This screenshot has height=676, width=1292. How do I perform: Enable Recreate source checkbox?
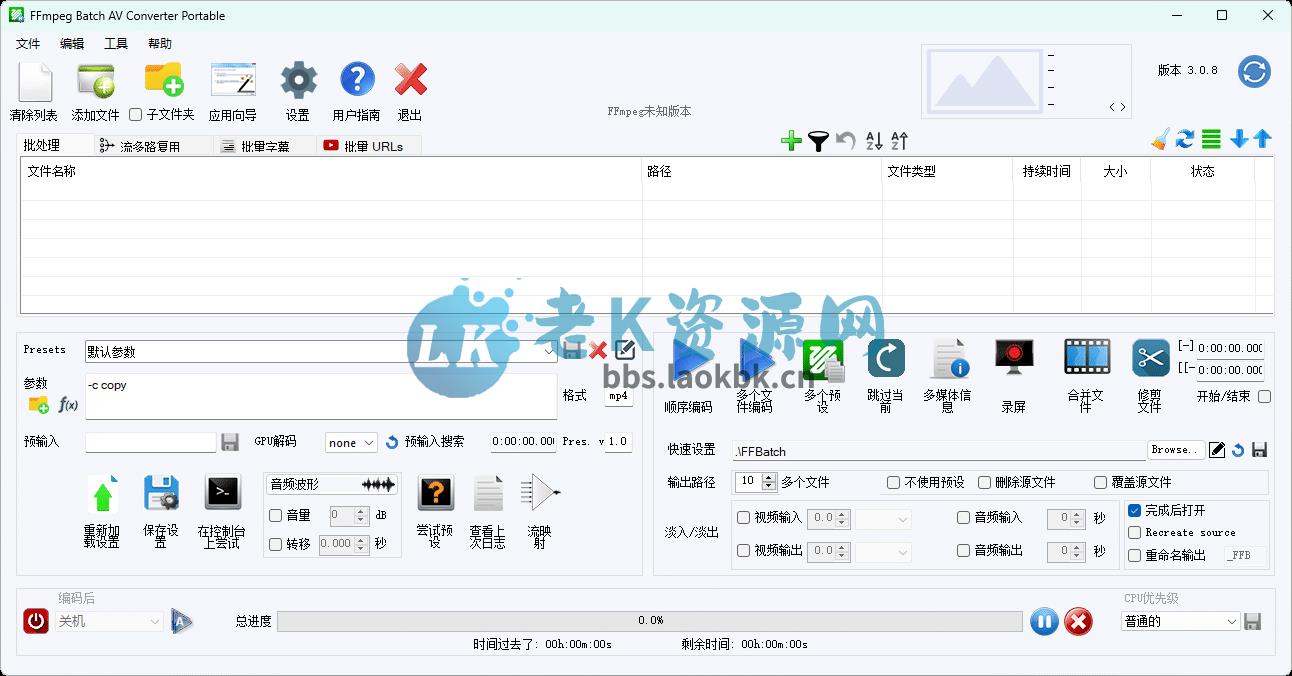(1135, 533)
